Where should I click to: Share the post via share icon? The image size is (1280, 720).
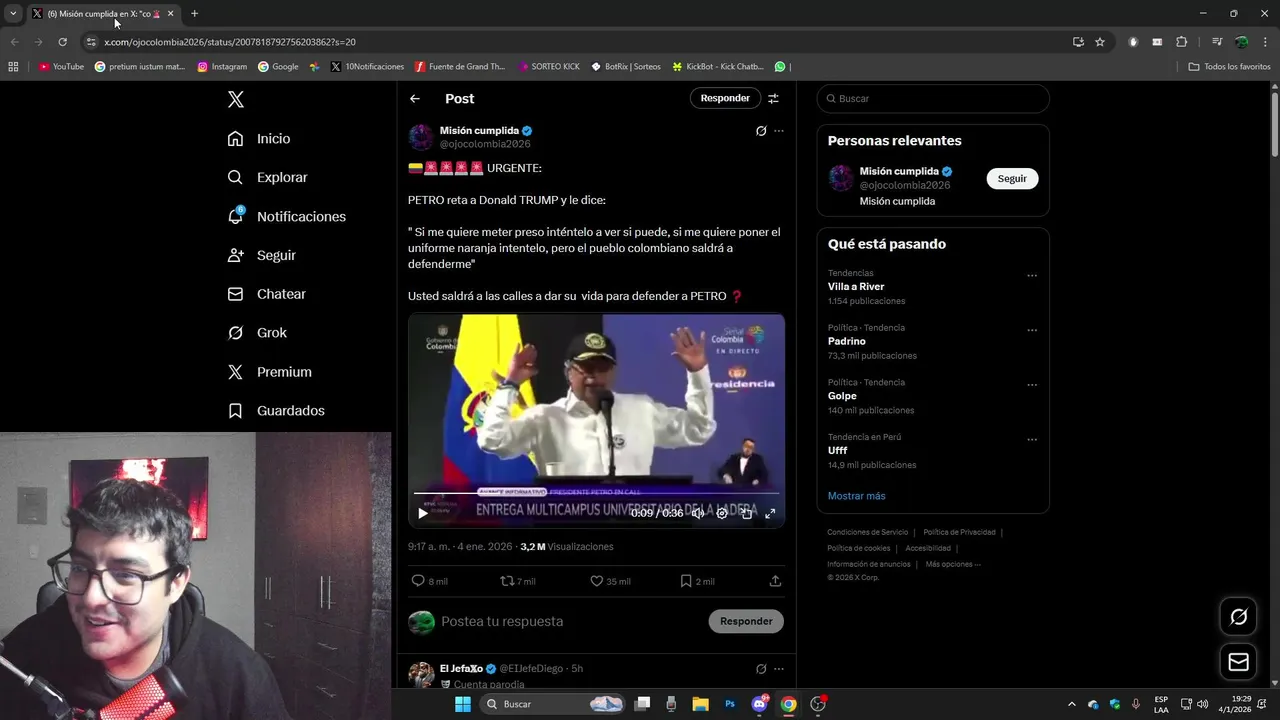coord(775,581)
